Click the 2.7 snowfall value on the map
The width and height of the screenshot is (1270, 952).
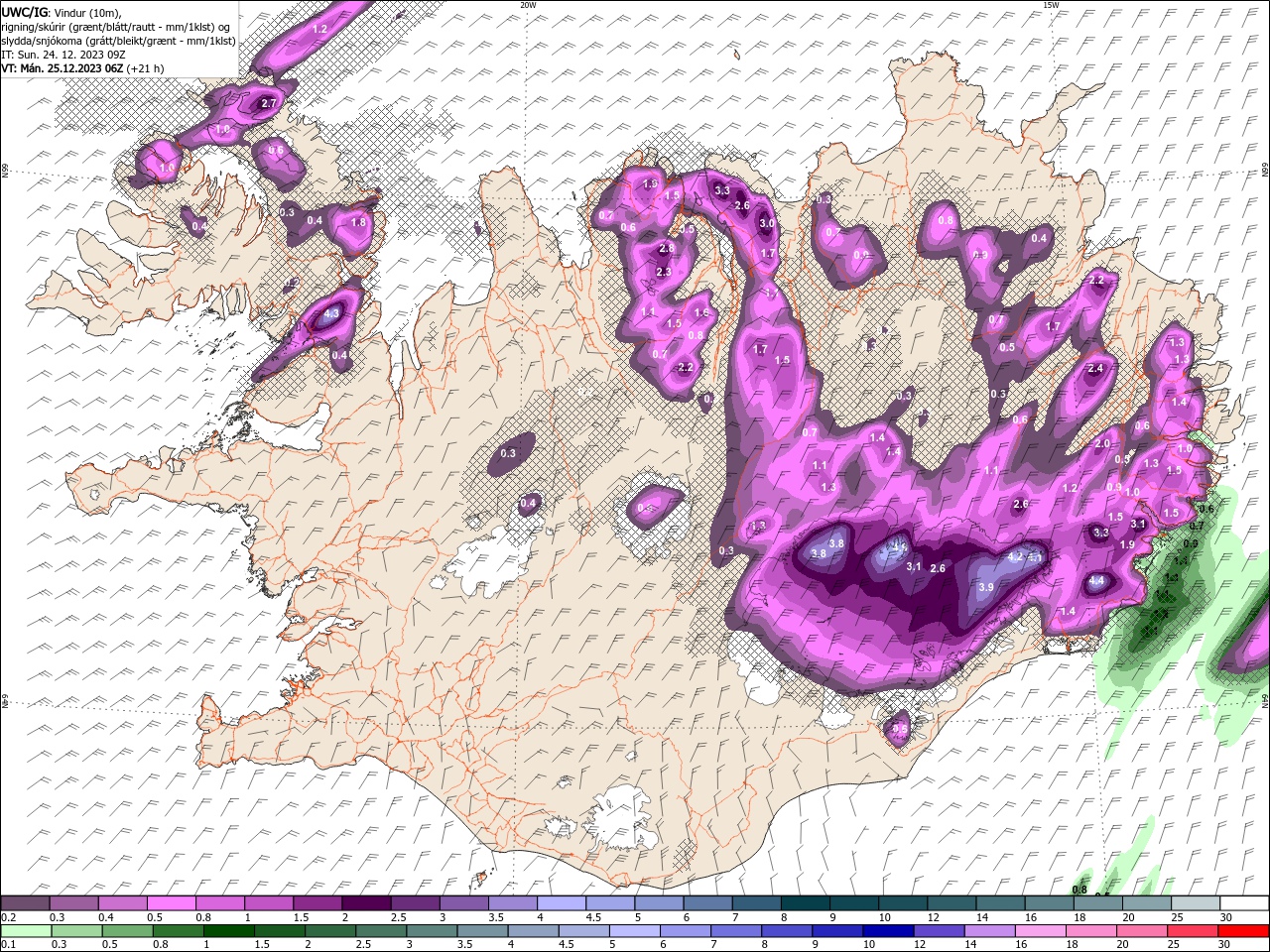[x=268, y=103]
